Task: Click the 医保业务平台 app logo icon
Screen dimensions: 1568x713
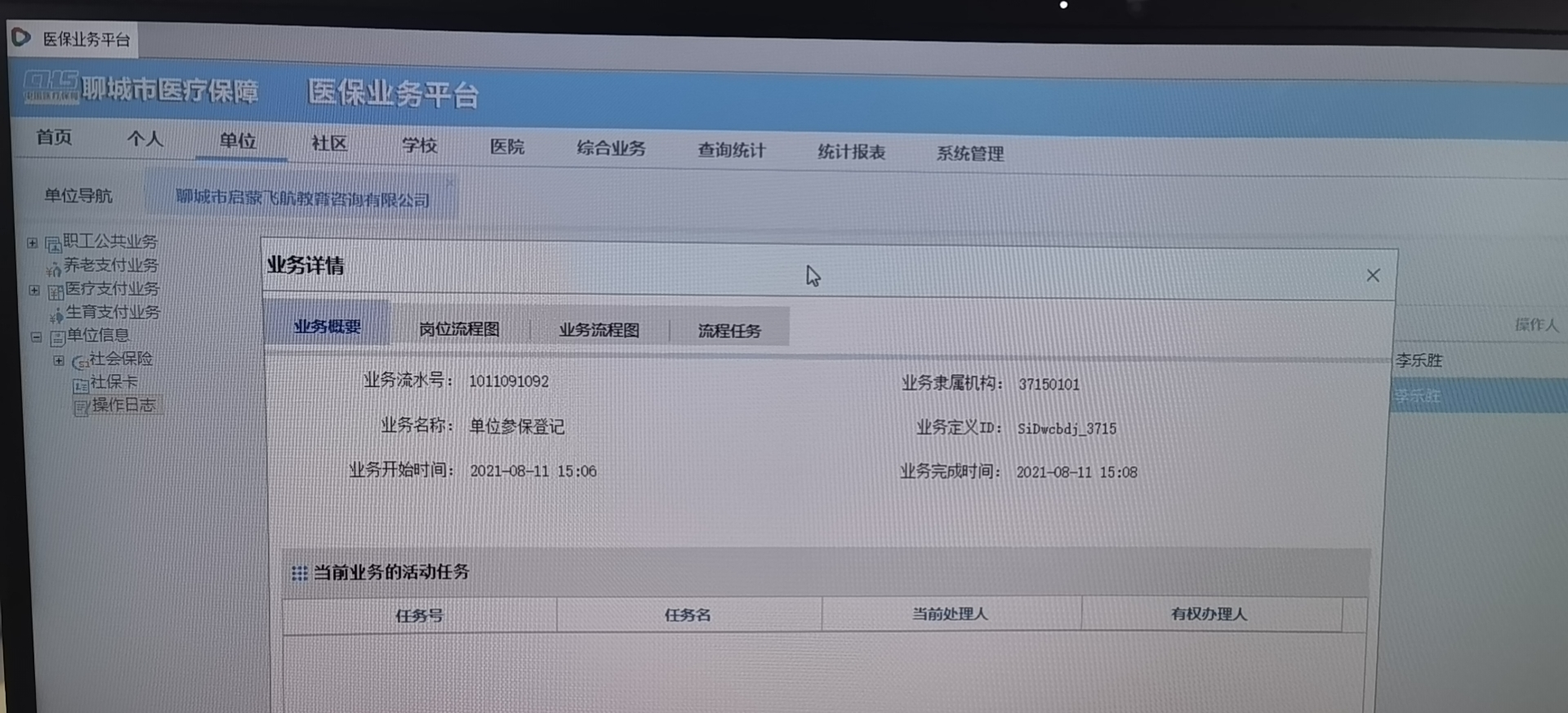Action: (21, 38)
